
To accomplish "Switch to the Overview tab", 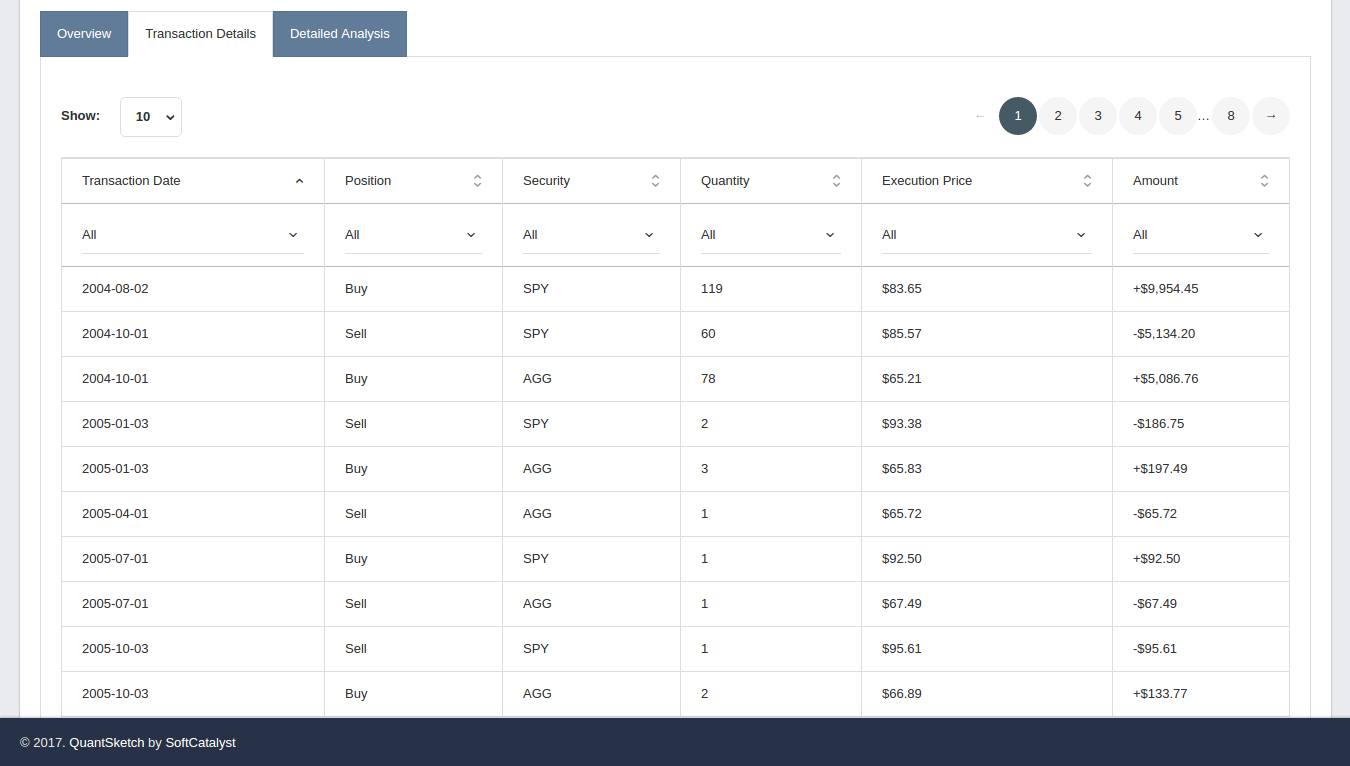I will (84, 34).
